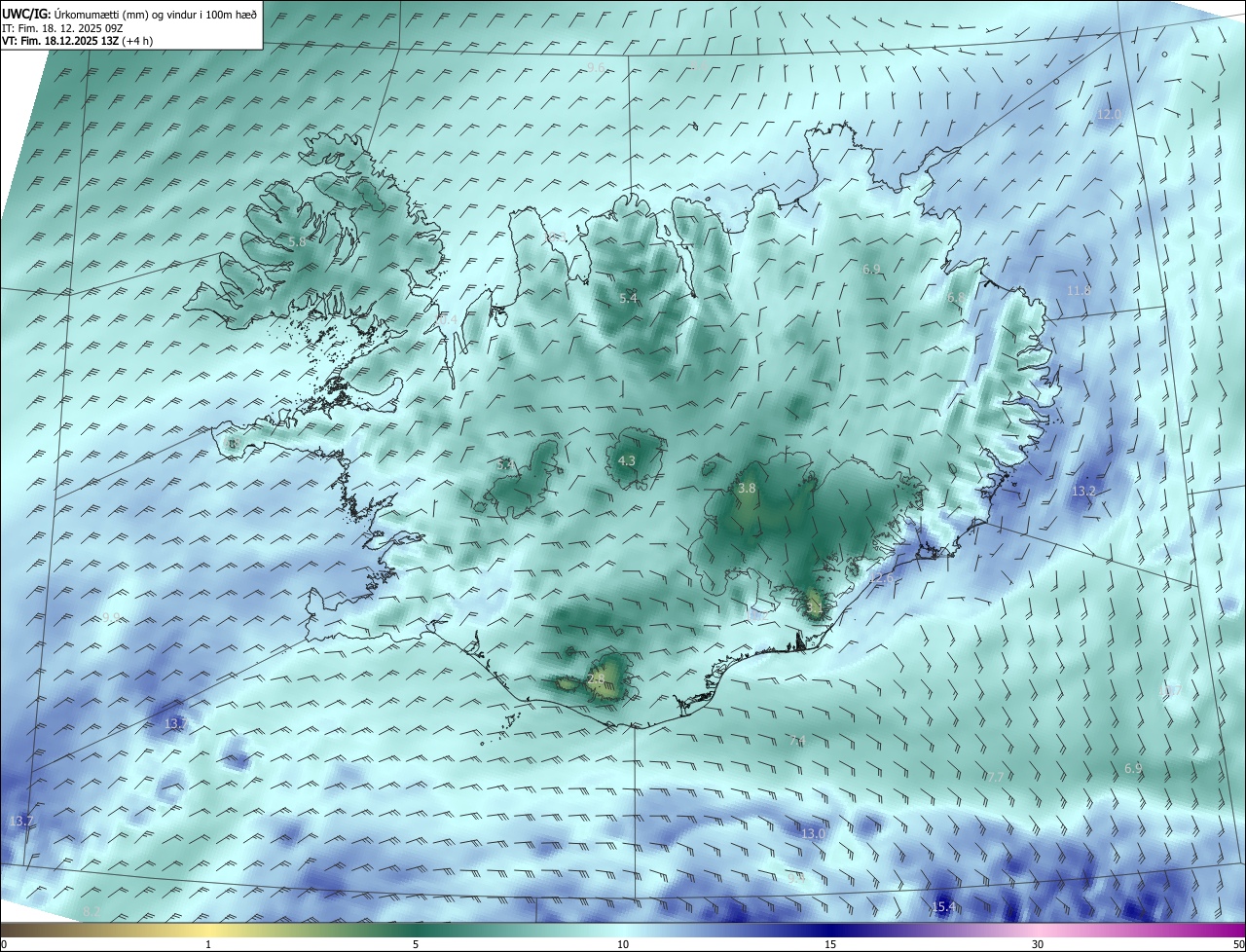Select the 'IT: Fim. 18. 12. 2025 09Z' line
This screenshot has height=952, width=1246.
[x=64, y=28]
